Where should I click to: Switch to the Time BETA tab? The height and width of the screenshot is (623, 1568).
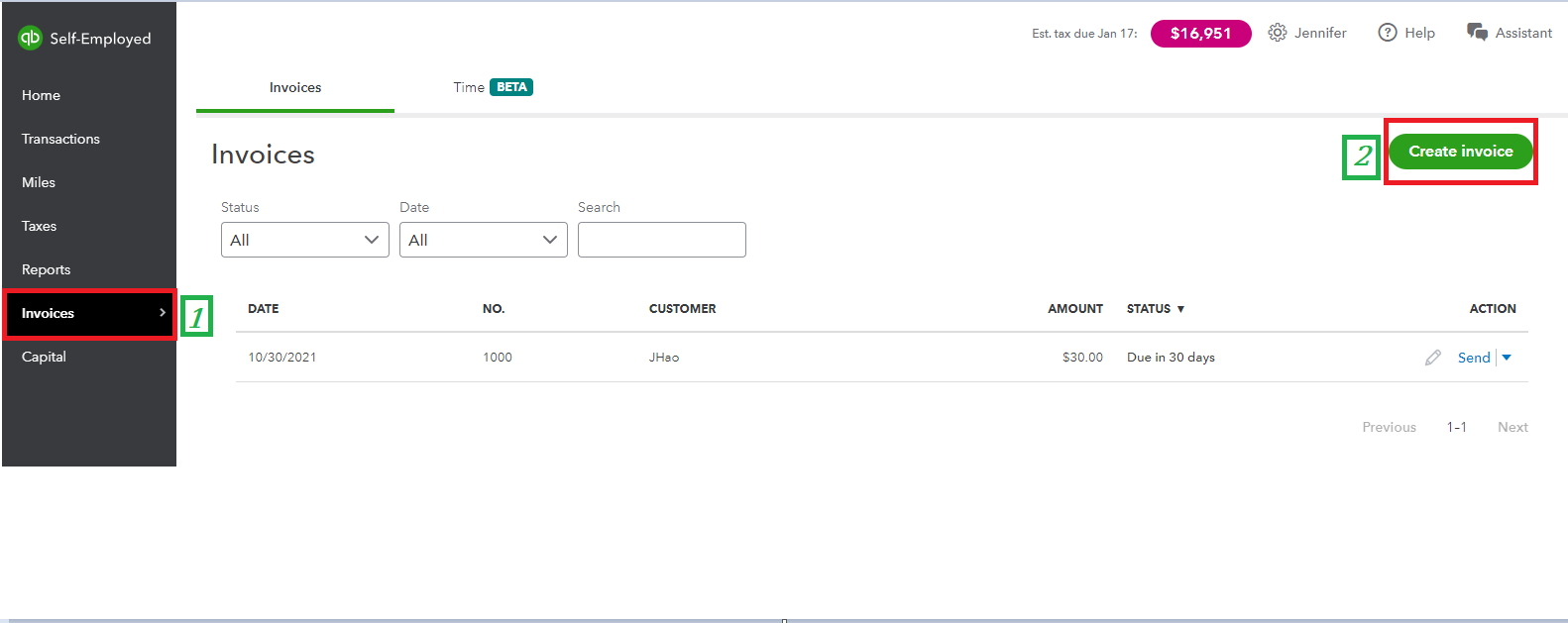point(493,87)
